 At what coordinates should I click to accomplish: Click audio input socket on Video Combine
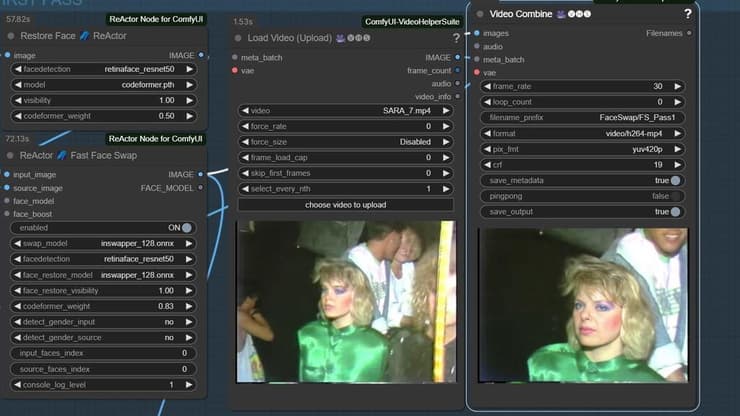click(477, 46)
